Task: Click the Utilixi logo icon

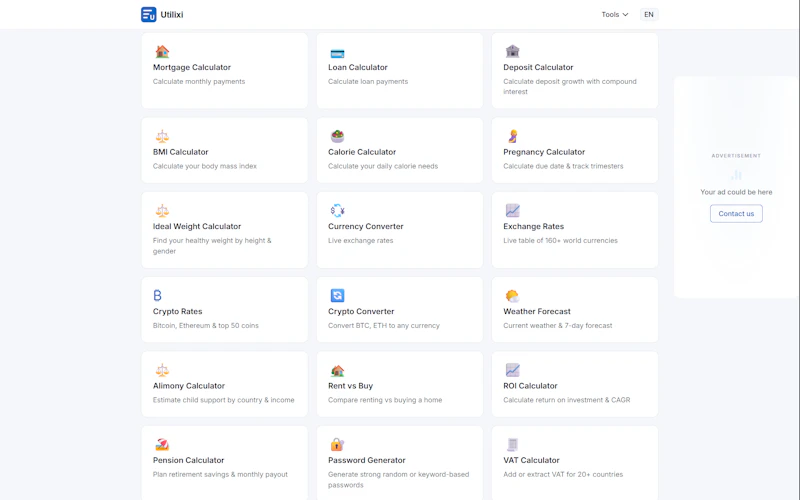Action: [x=148, y=14]
